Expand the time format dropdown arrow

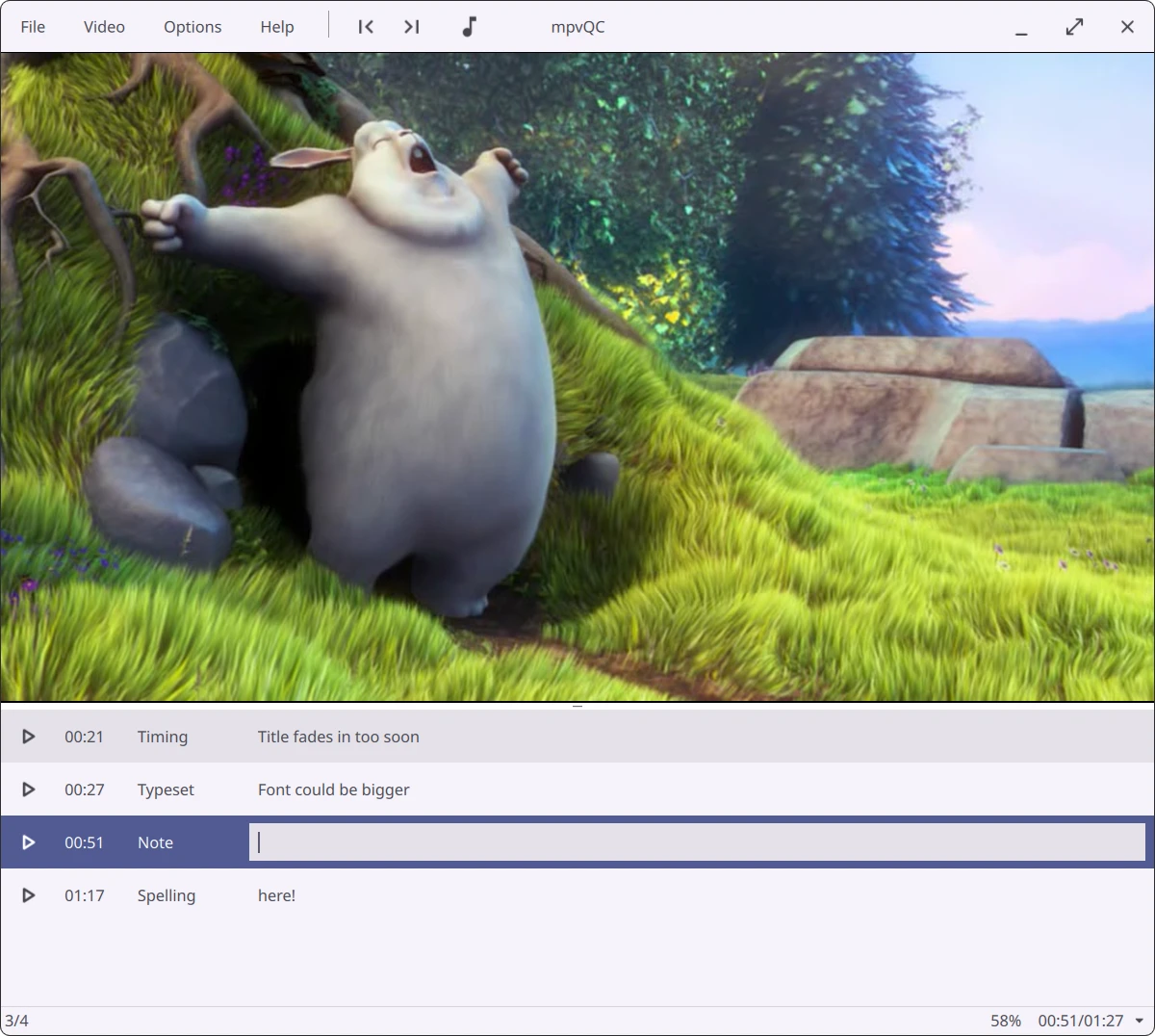(x=1140, y=1022)
